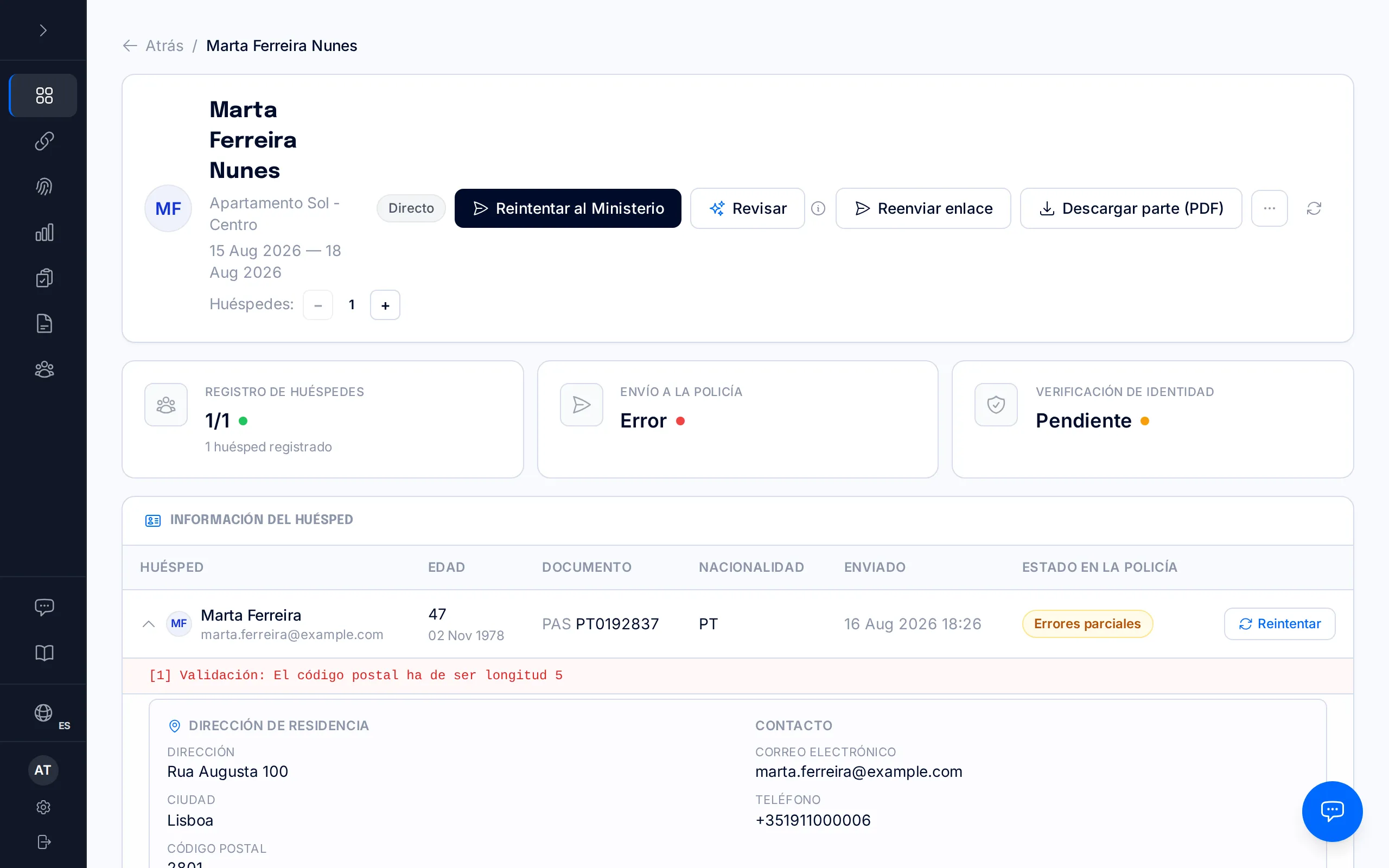Click Reintentar al Ministerio button
The image size is (1389, 868).
click(x=568, y=208)
